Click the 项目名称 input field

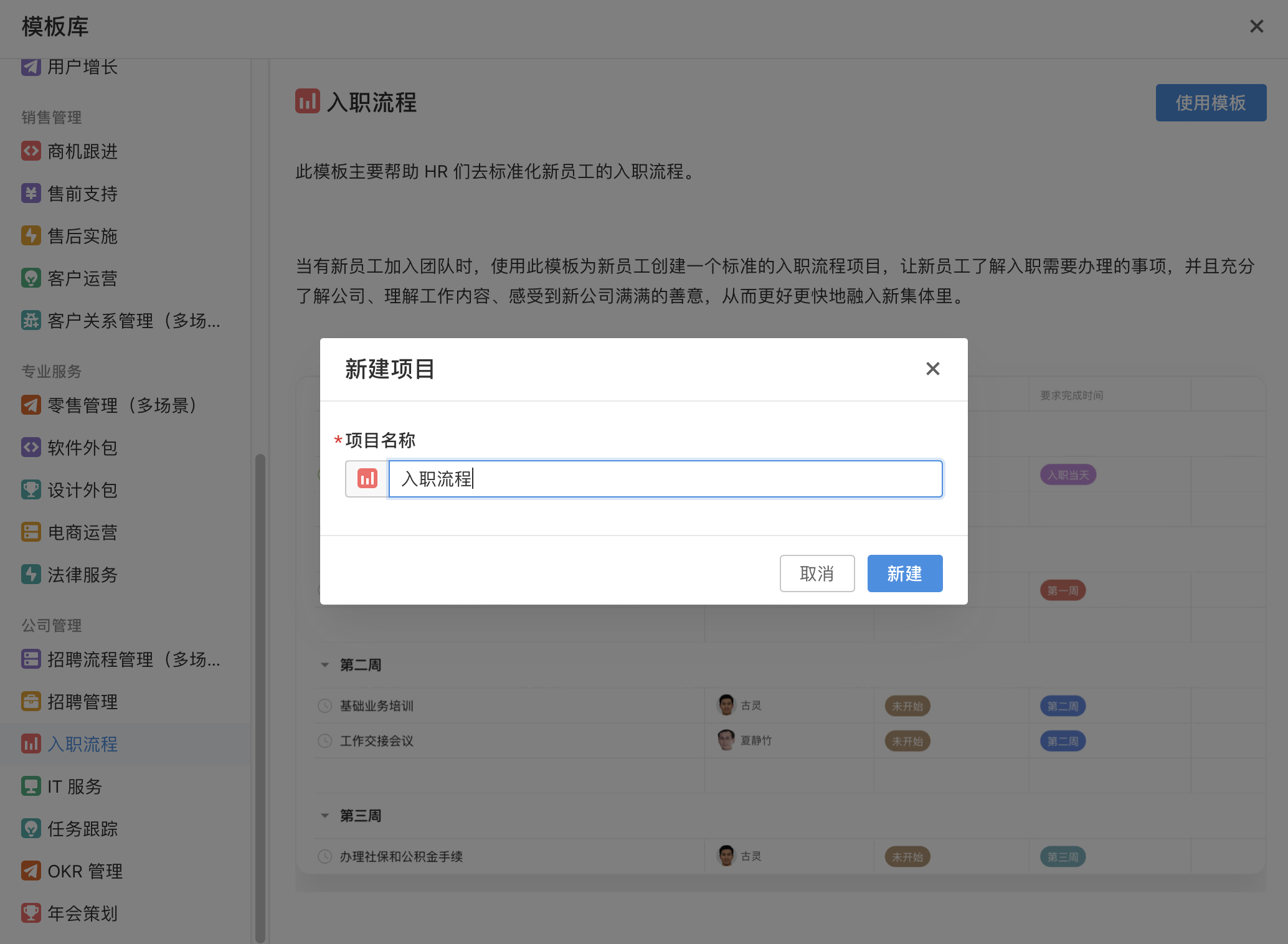click(665, 478)
